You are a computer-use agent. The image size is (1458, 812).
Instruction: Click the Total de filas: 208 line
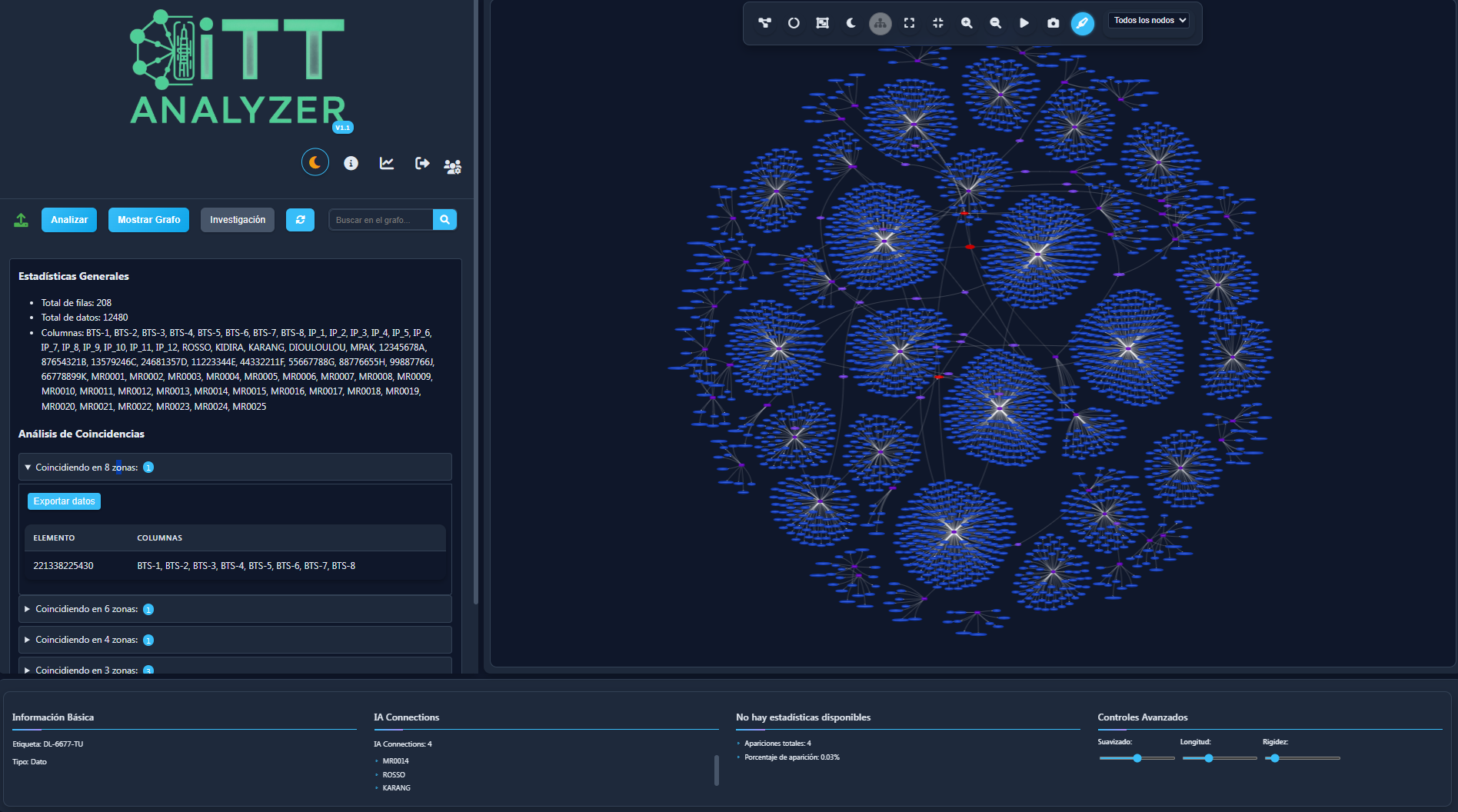pos(76,303)
